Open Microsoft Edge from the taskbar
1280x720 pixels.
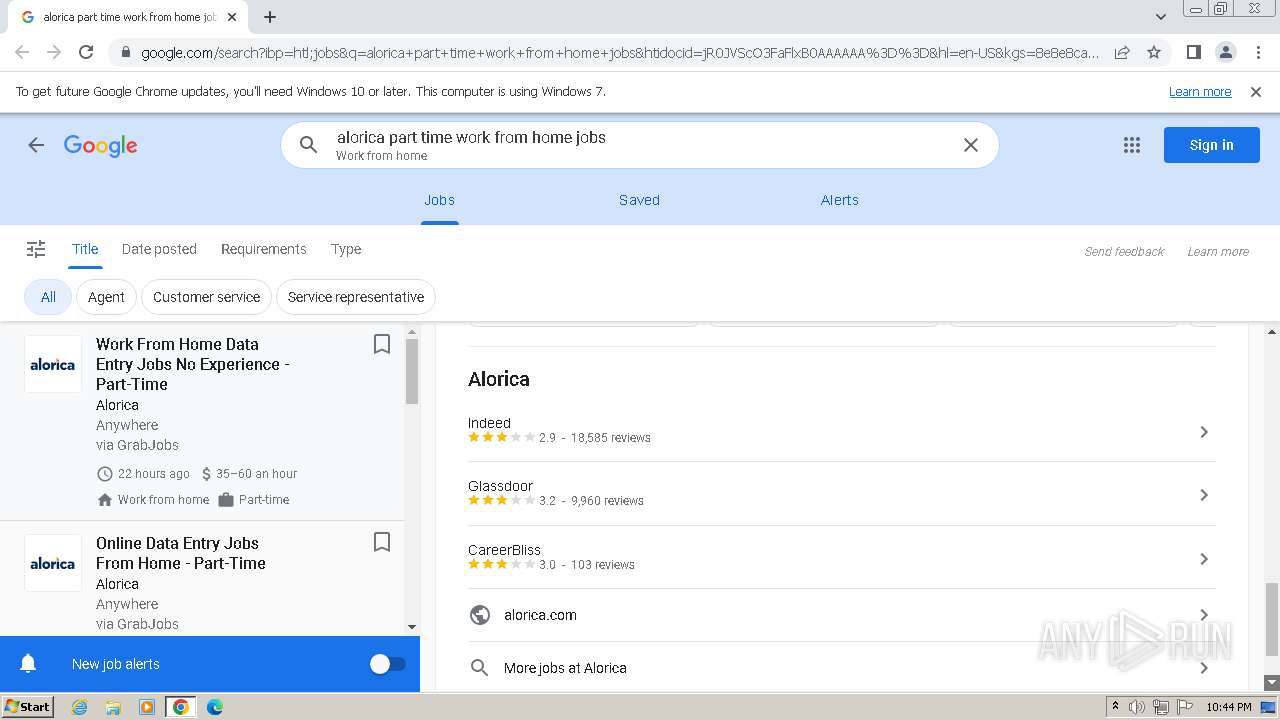(x=214, y=707)
